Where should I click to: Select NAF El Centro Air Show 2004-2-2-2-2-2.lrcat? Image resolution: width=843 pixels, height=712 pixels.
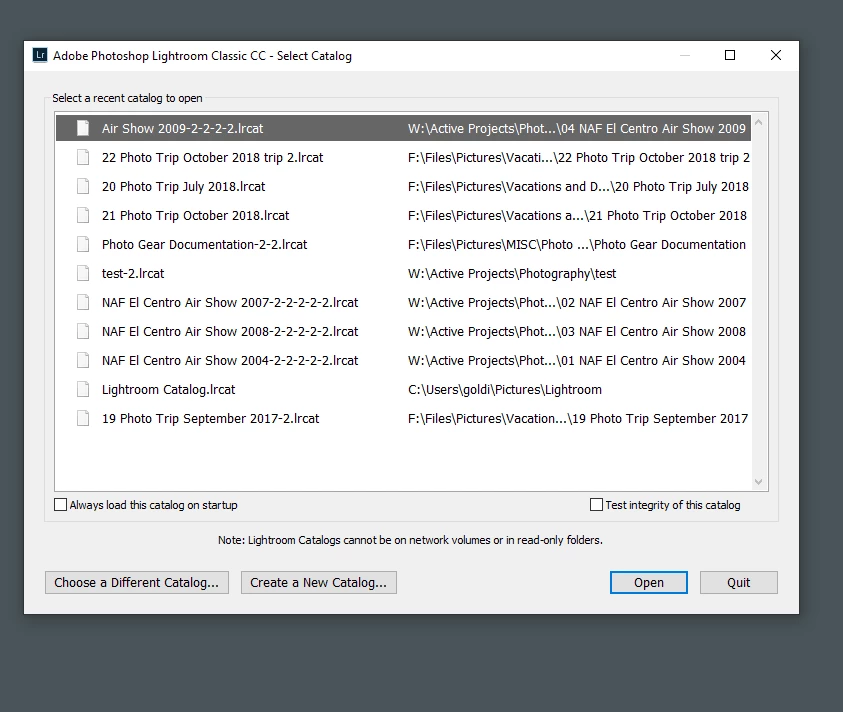pyautogui.click(x=230, y=361)
